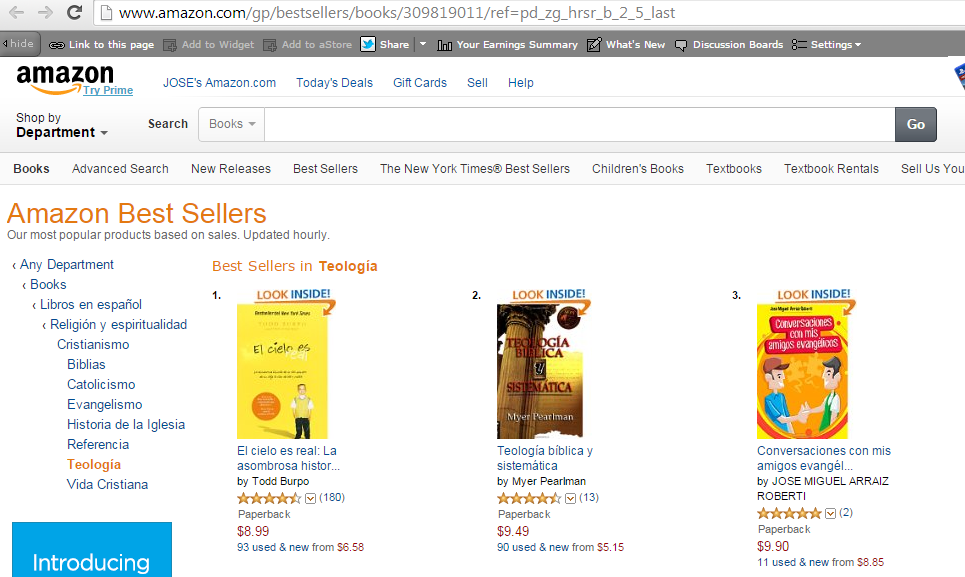
Task: Click in the Amazon search text field
Action: [x=580, y=124]
